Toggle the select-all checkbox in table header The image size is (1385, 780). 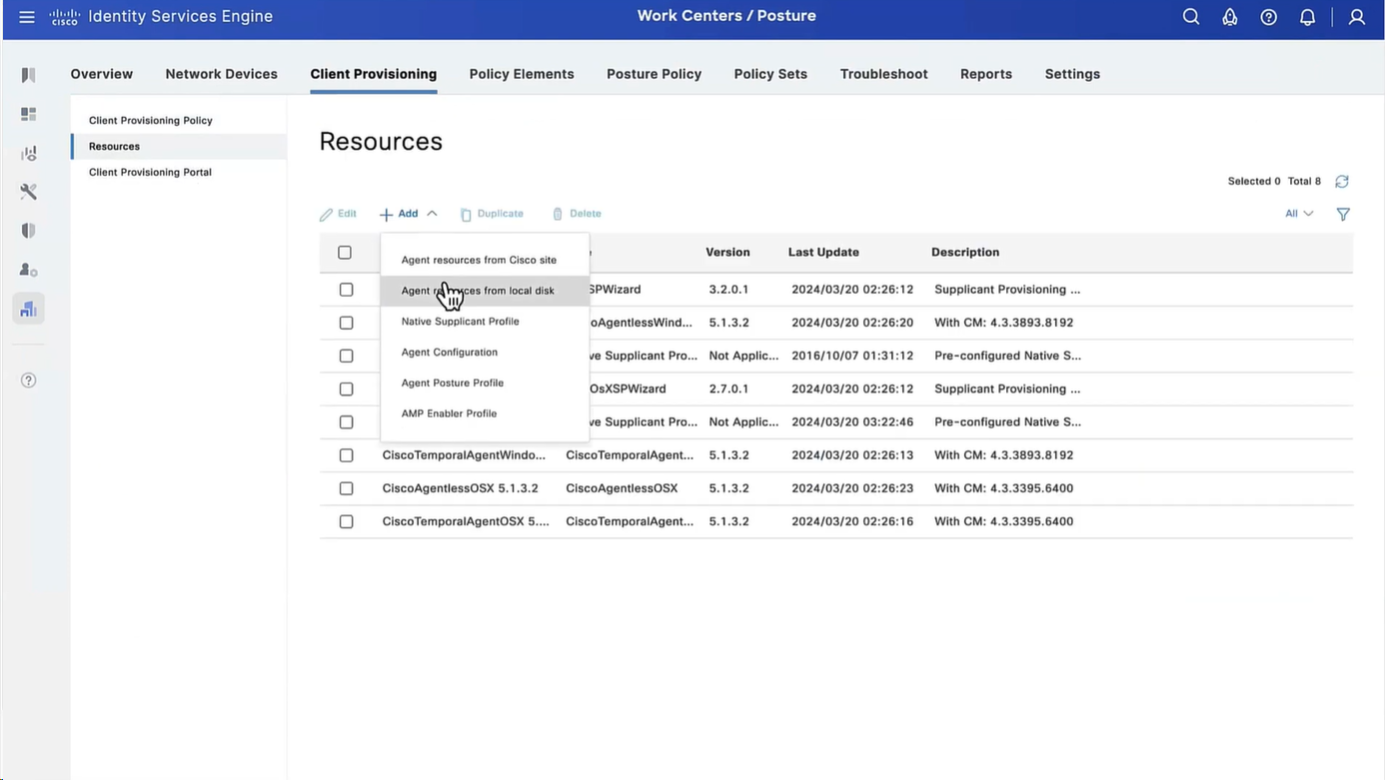(345, 253)
